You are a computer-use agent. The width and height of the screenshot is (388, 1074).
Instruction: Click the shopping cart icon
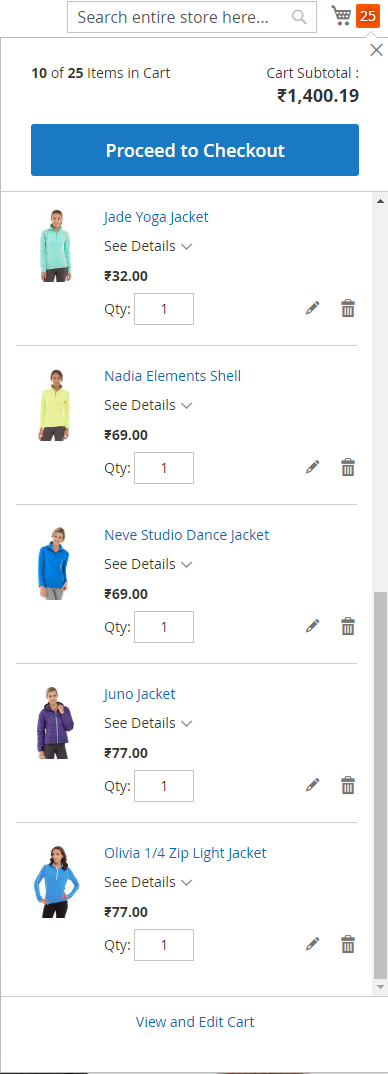pos(341,16)
